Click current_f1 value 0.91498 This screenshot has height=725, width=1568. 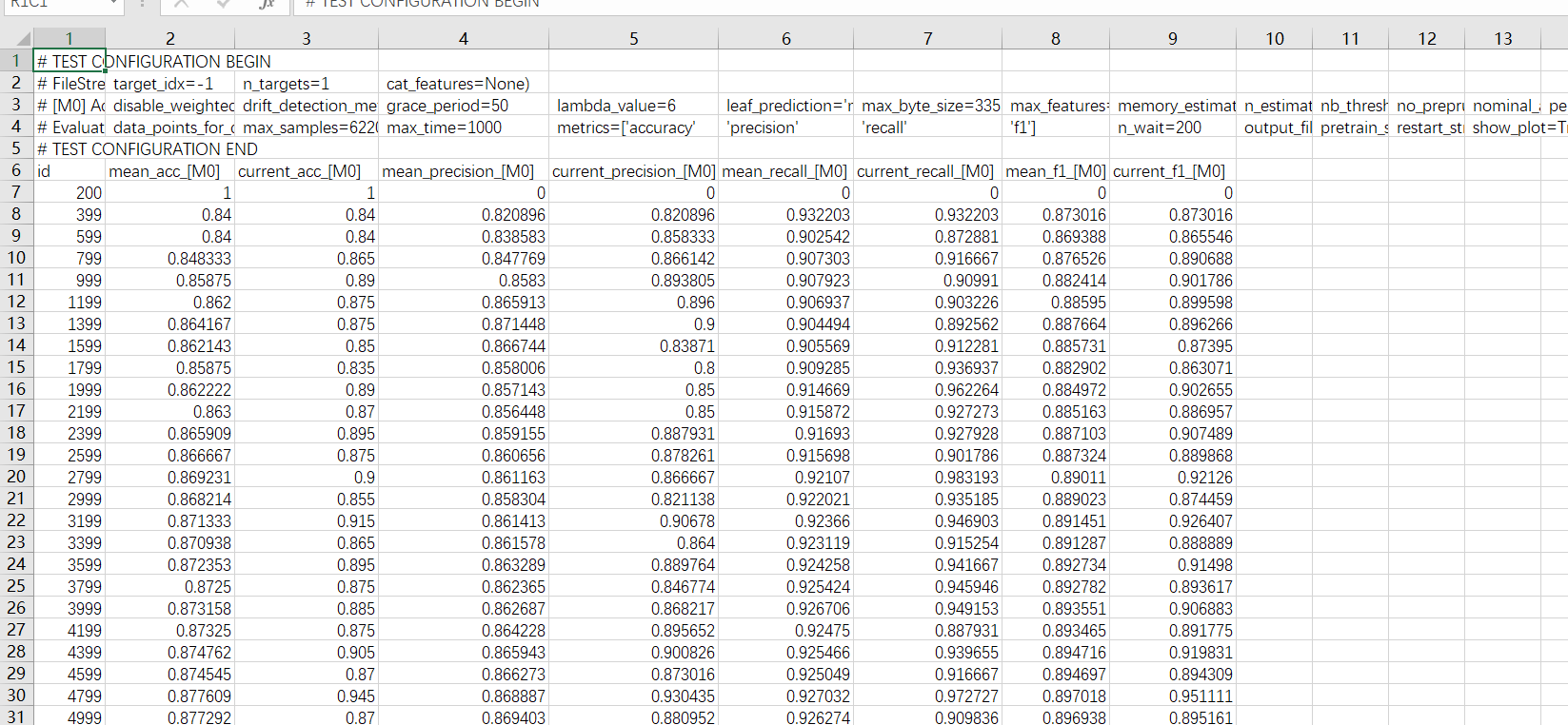point(1172,564)
